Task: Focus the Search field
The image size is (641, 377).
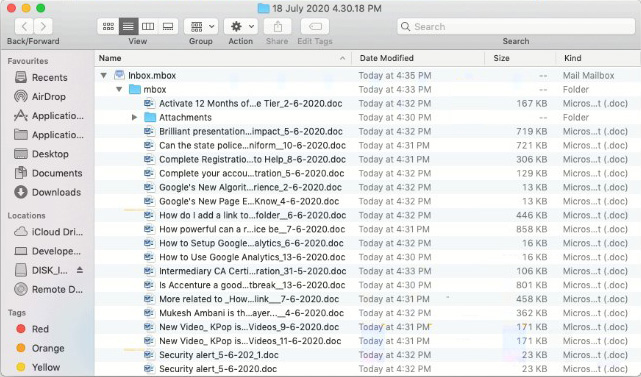Action: 516,27
